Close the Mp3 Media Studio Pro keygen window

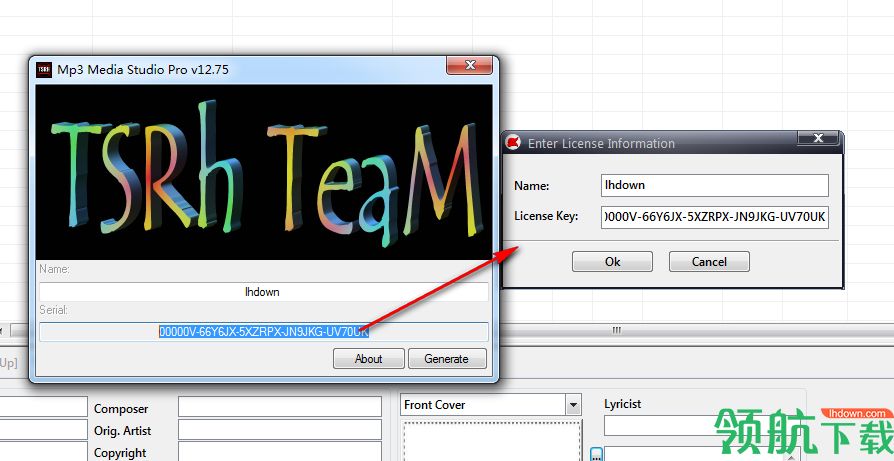point(469,65)
